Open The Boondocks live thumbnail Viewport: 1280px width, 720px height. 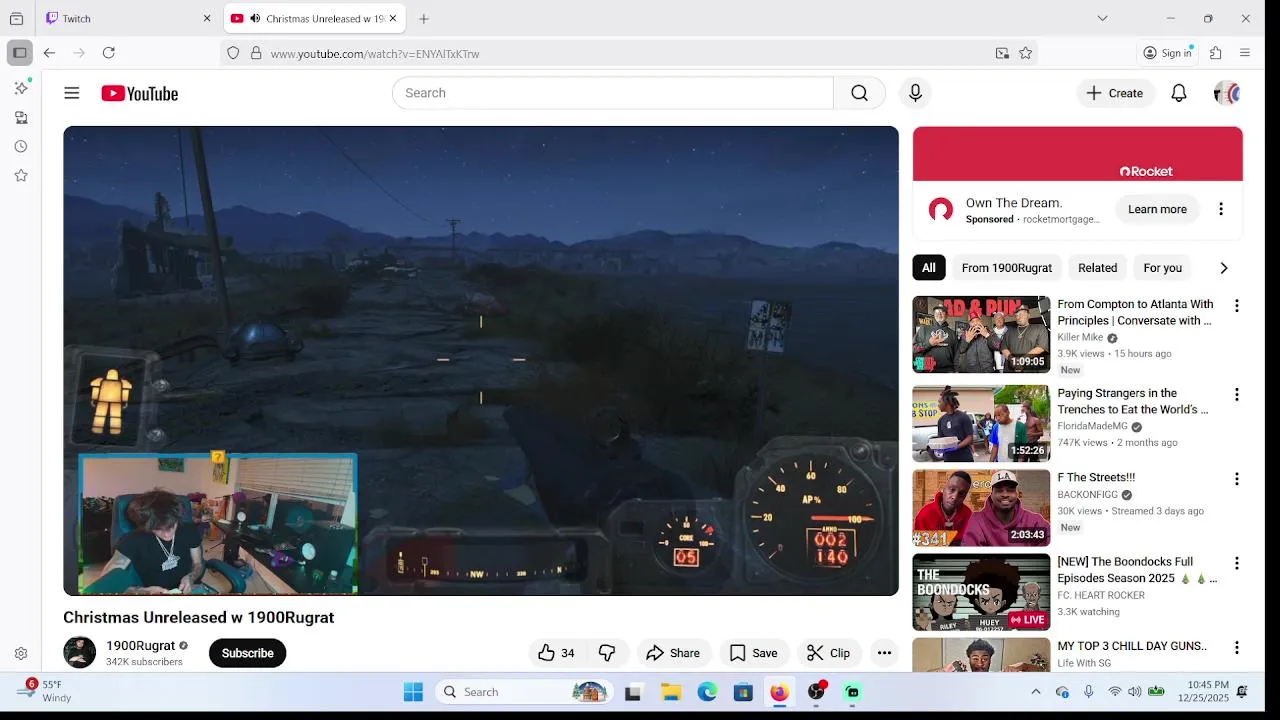click(981, 592)
